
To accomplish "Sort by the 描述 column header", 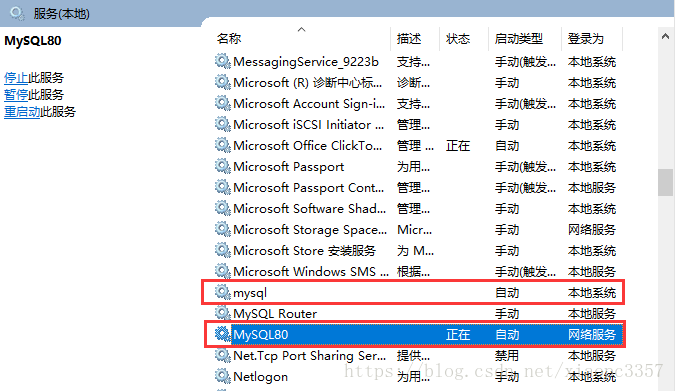I will (409, 39).
